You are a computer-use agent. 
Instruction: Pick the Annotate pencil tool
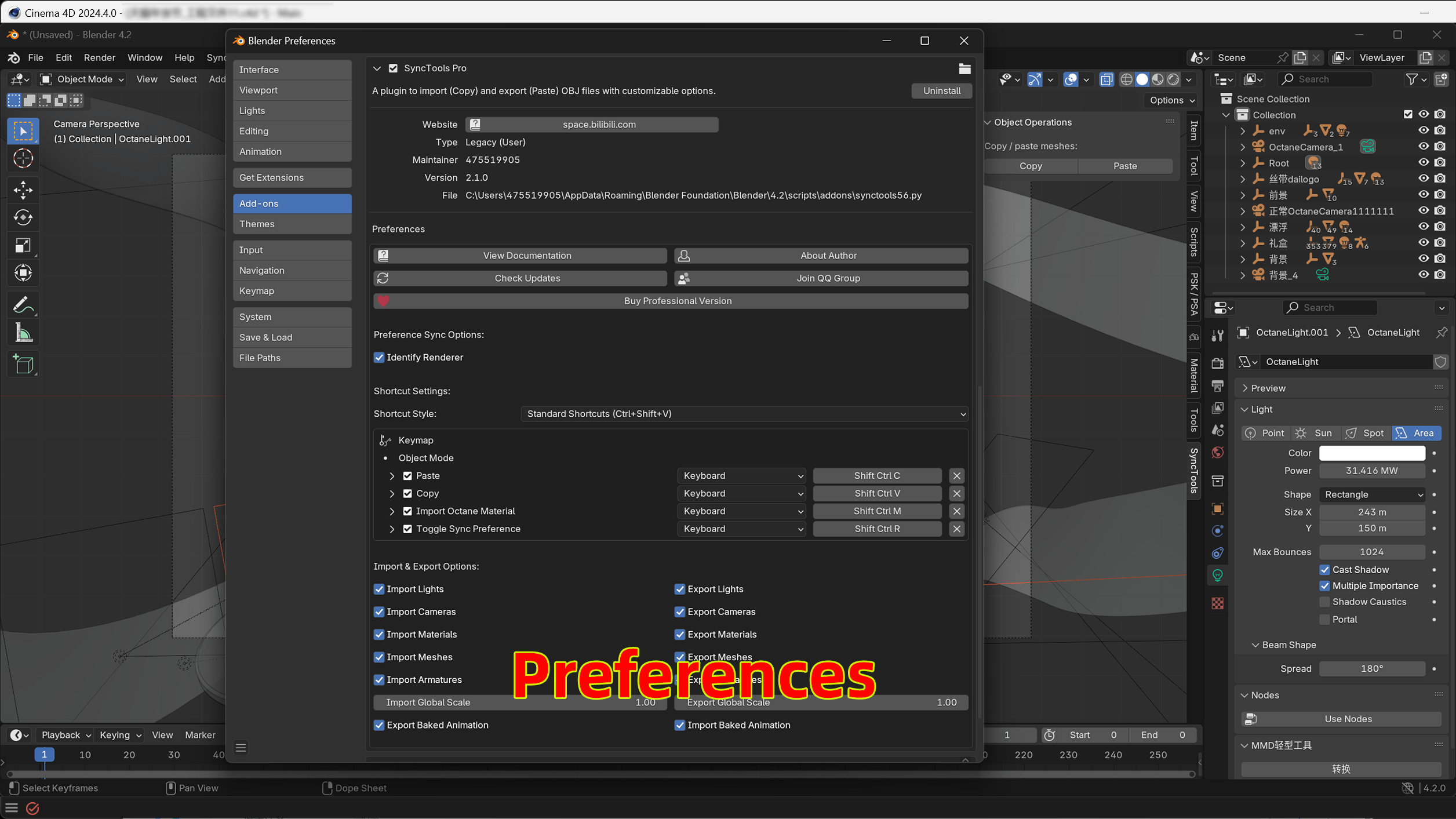(x=23, y=304)
